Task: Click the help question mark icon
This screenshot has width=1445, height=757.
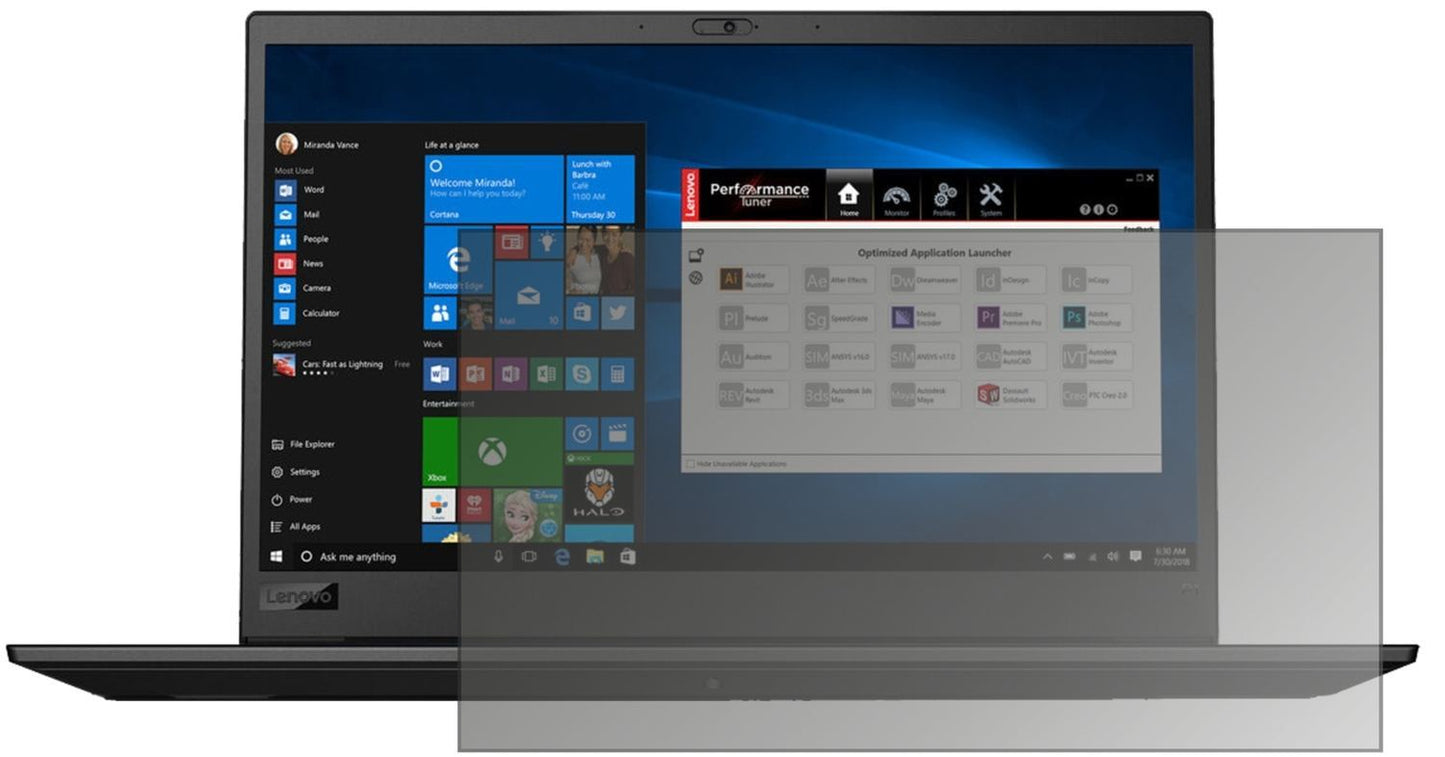Action: pyautogui.click(x=1085, y=209)
